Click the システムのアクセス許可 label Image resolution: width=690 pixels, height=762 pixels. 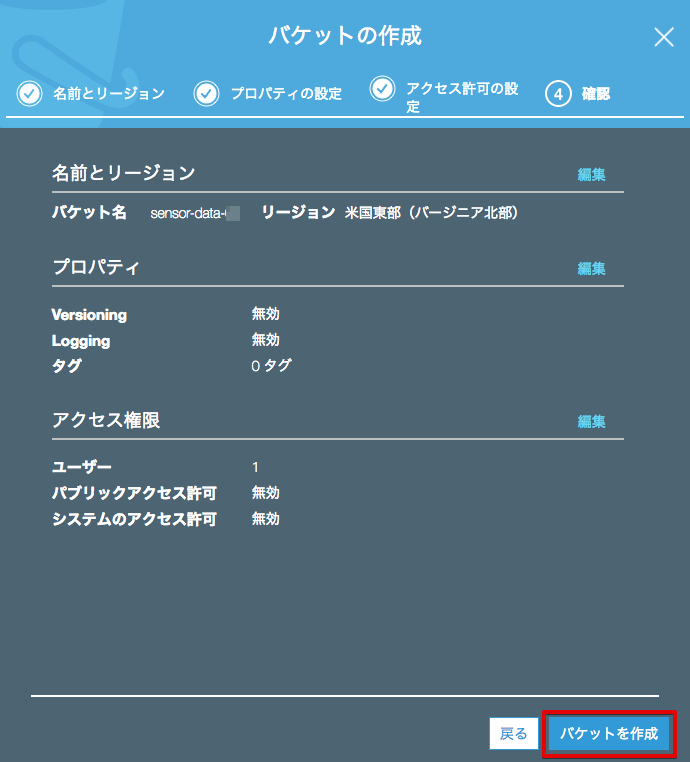(x=134, y=520)
